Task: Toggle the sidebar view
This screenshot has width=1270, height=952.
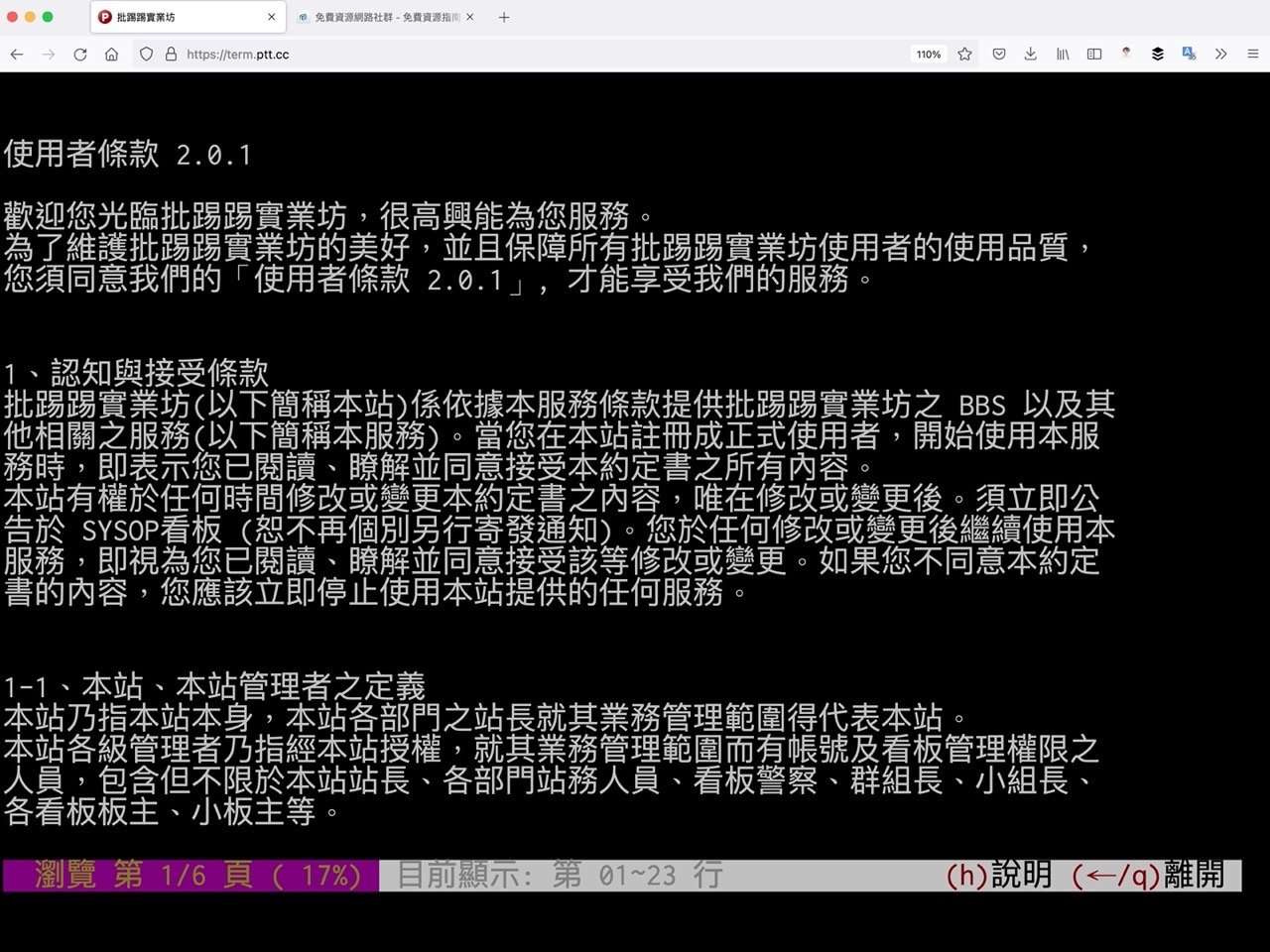Action: coord(1094,55)
